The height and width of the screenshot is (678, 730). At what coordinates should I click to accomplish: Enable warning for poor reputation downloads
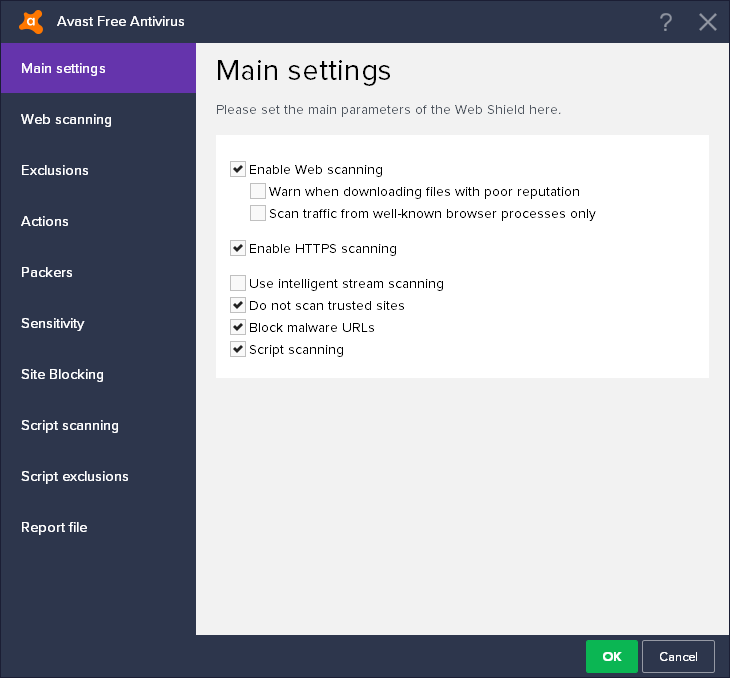[258, 191]
